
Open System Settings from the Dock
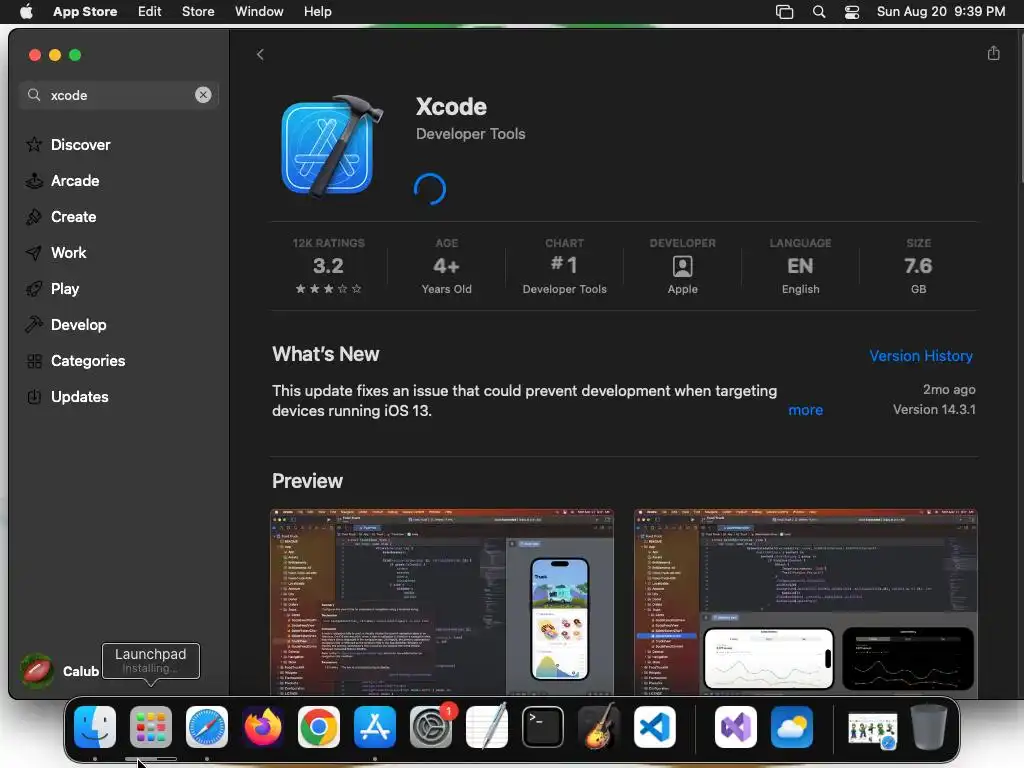(x=431, y=727)
